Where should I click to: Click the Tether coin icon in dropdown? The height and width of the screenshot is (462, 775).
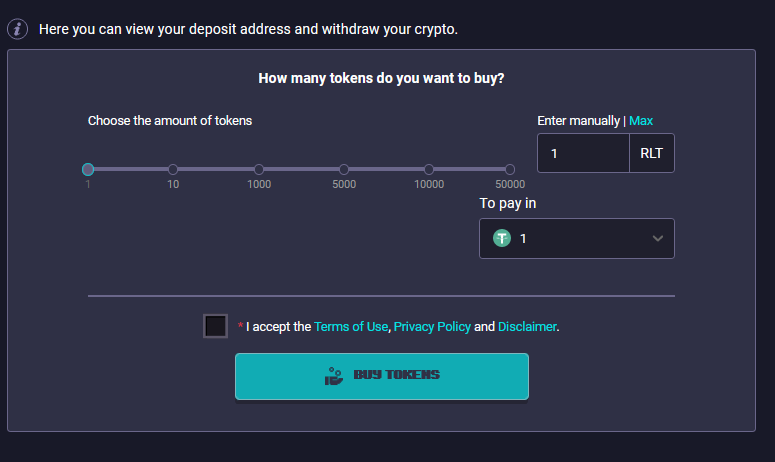[502, 238]
